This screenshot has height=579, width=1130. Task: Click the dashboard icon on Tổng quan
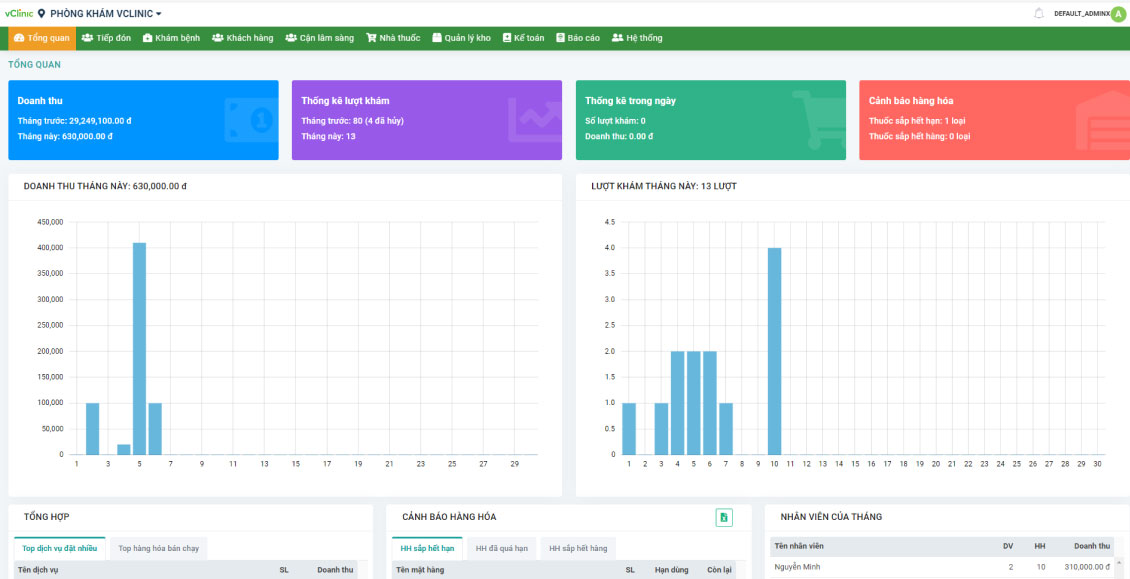coord(19,38)
